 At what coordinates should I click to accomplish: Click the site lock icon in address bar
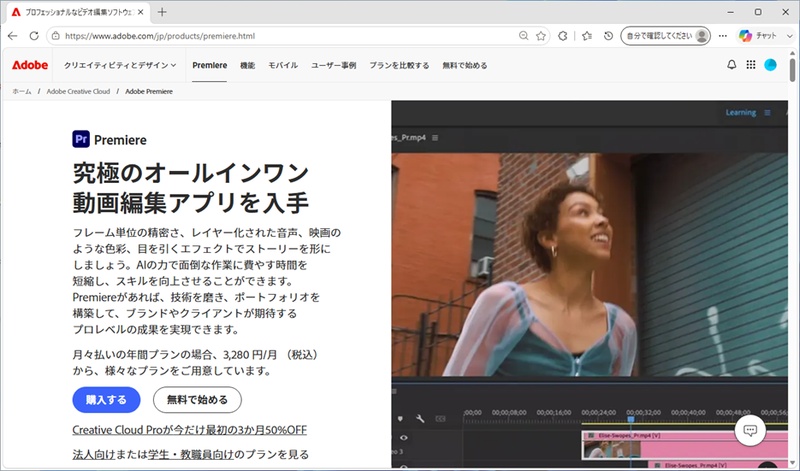[x=56, y=36]
